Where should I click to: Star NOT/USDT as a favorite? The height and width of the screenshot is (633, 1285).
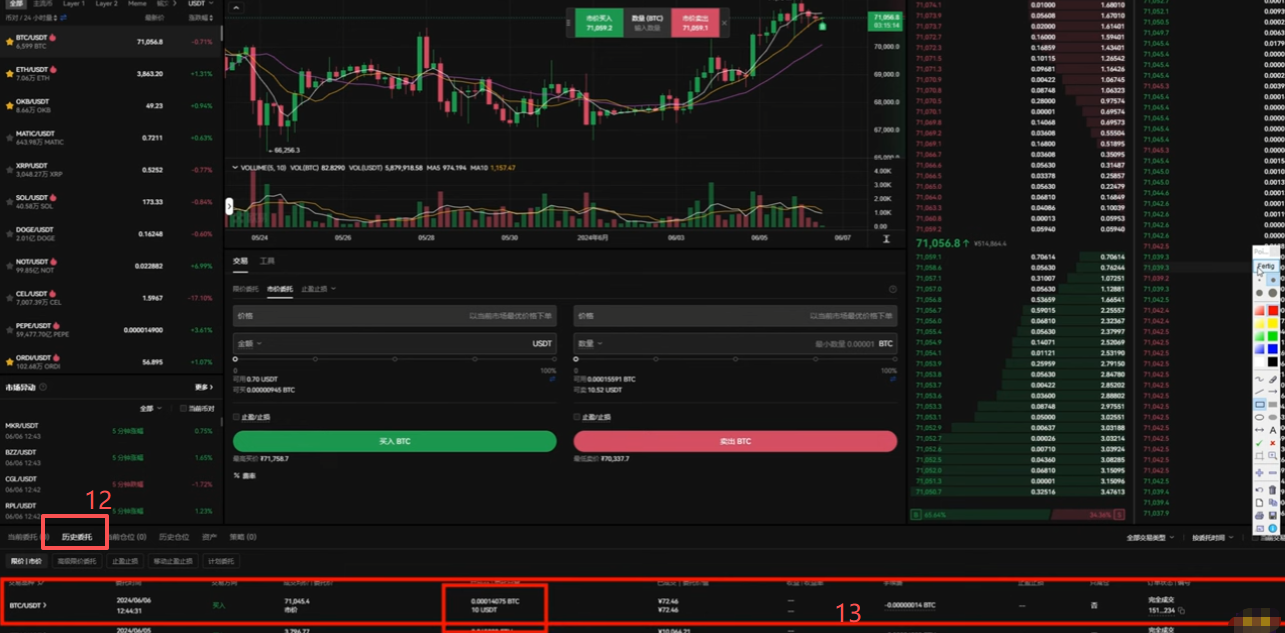(x=10, y=266)
